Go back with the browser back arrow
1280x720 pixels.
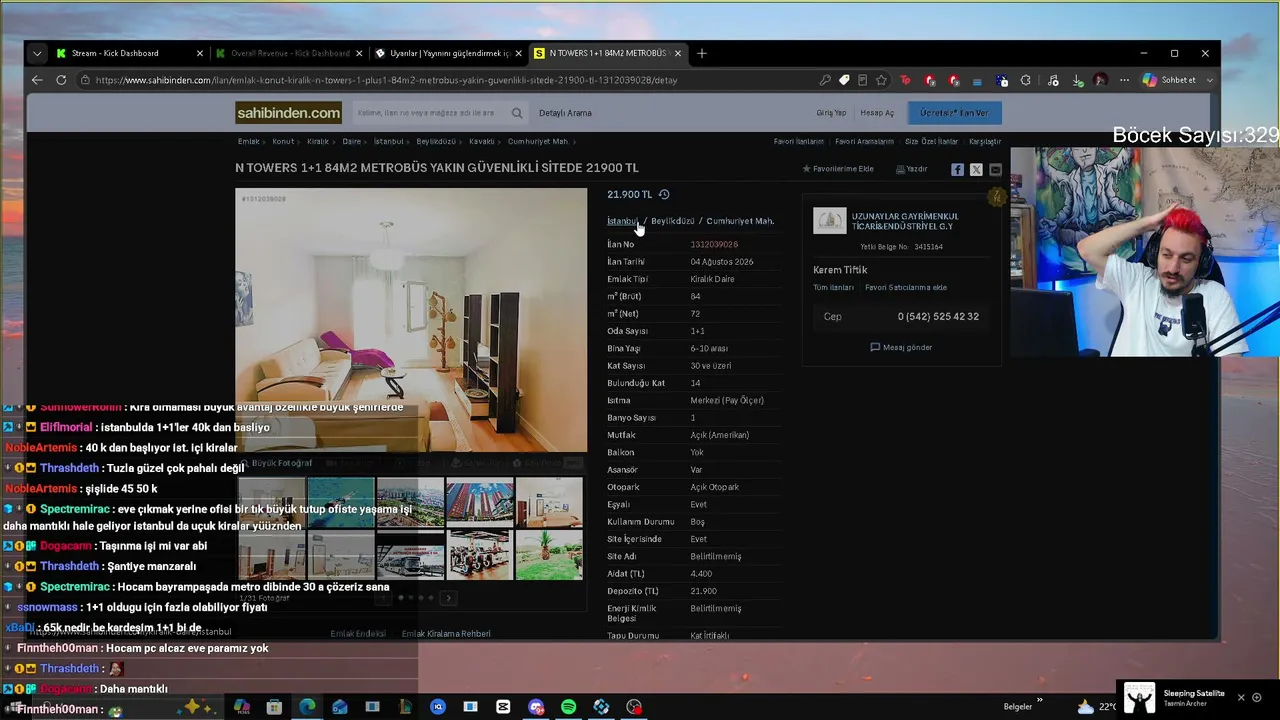[x=37, y=80]
